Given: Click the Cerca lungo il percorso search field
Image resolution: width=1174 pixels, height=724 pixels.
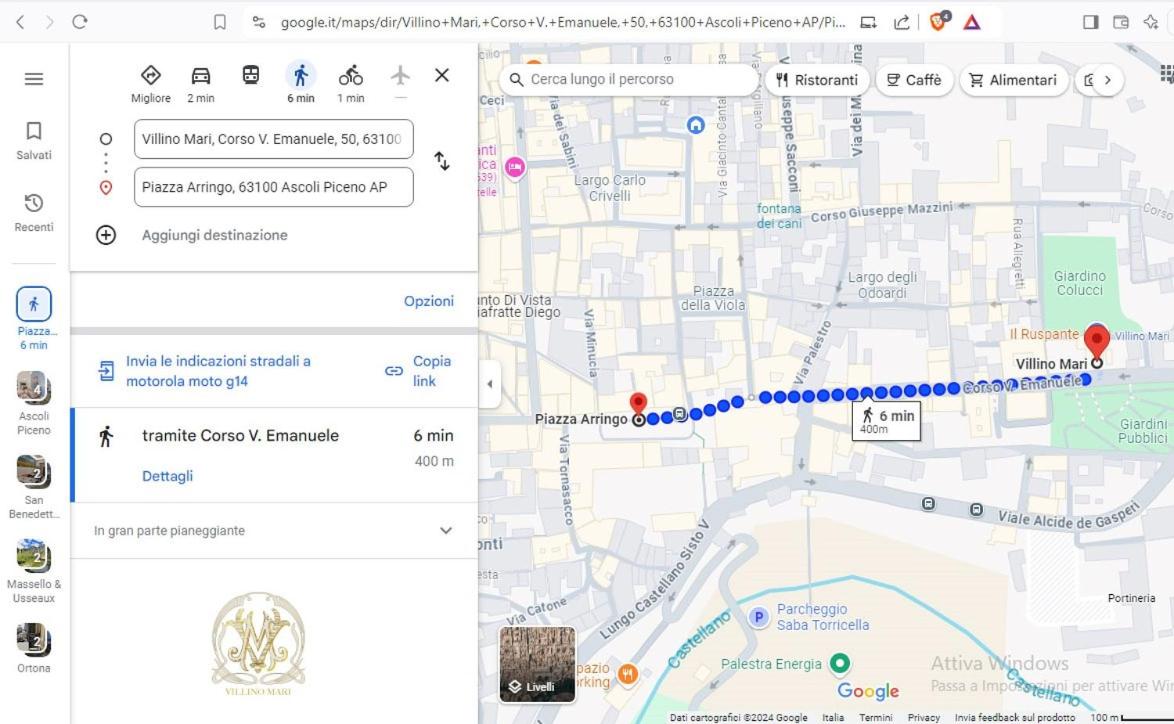Looking at the screenshot, I should [x=629, y=79].
